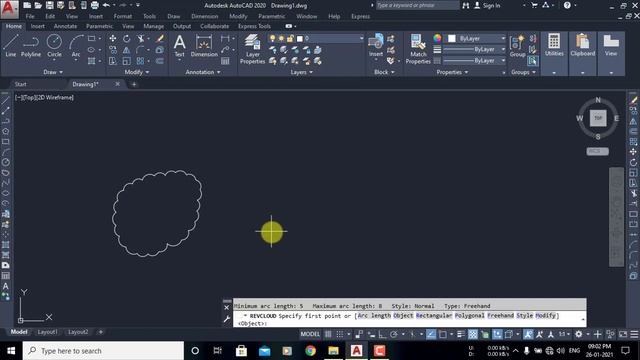Toggle the grid display in status bar
Viewport: 640px width, 360px height.
pos(328,334)
